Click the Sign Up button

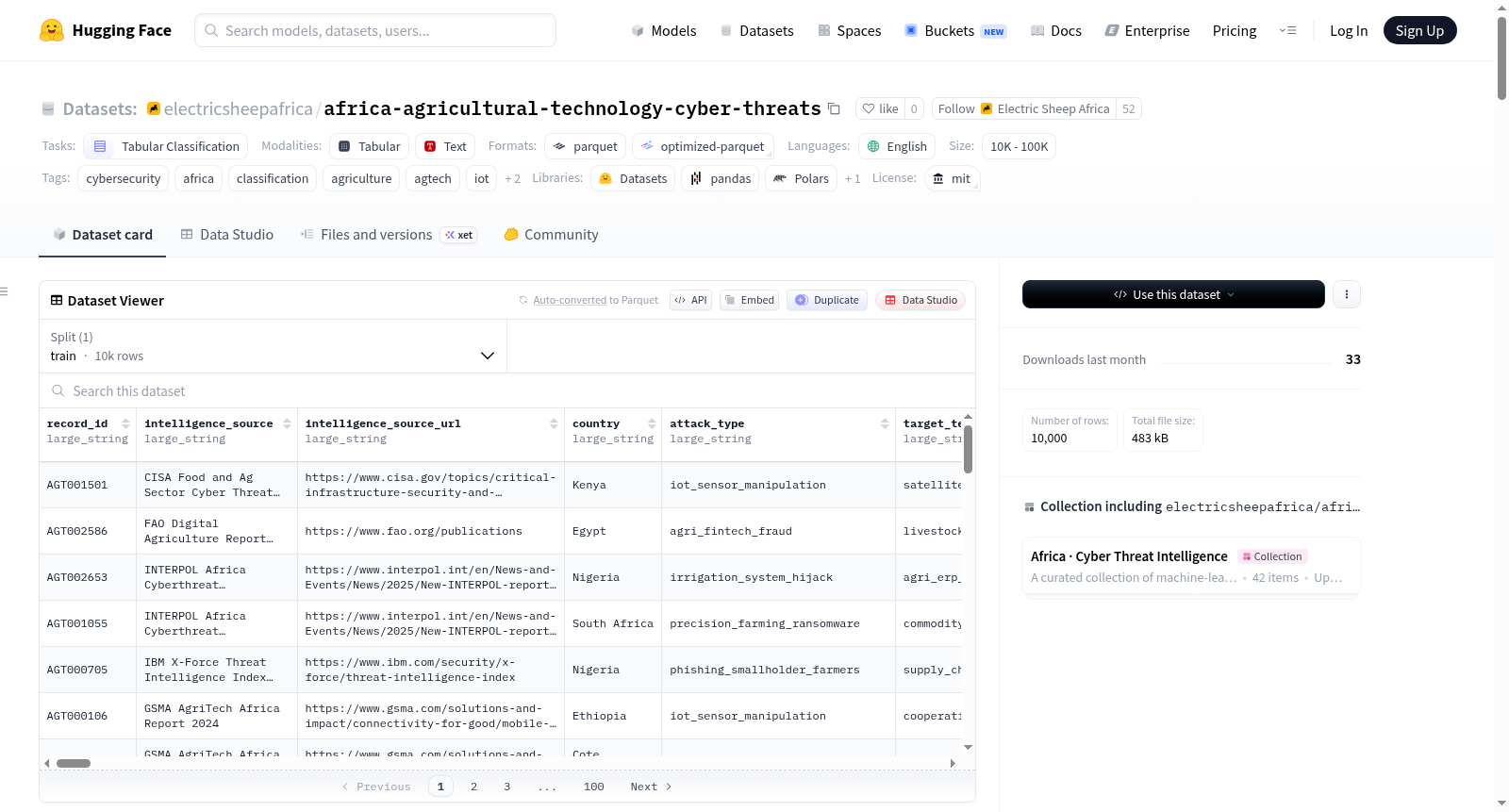click(1419, 30)
